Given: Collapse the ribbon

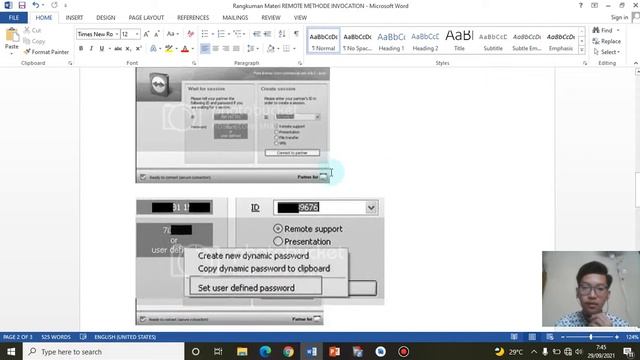Looking at the screenshot, I should coord(635,63).
